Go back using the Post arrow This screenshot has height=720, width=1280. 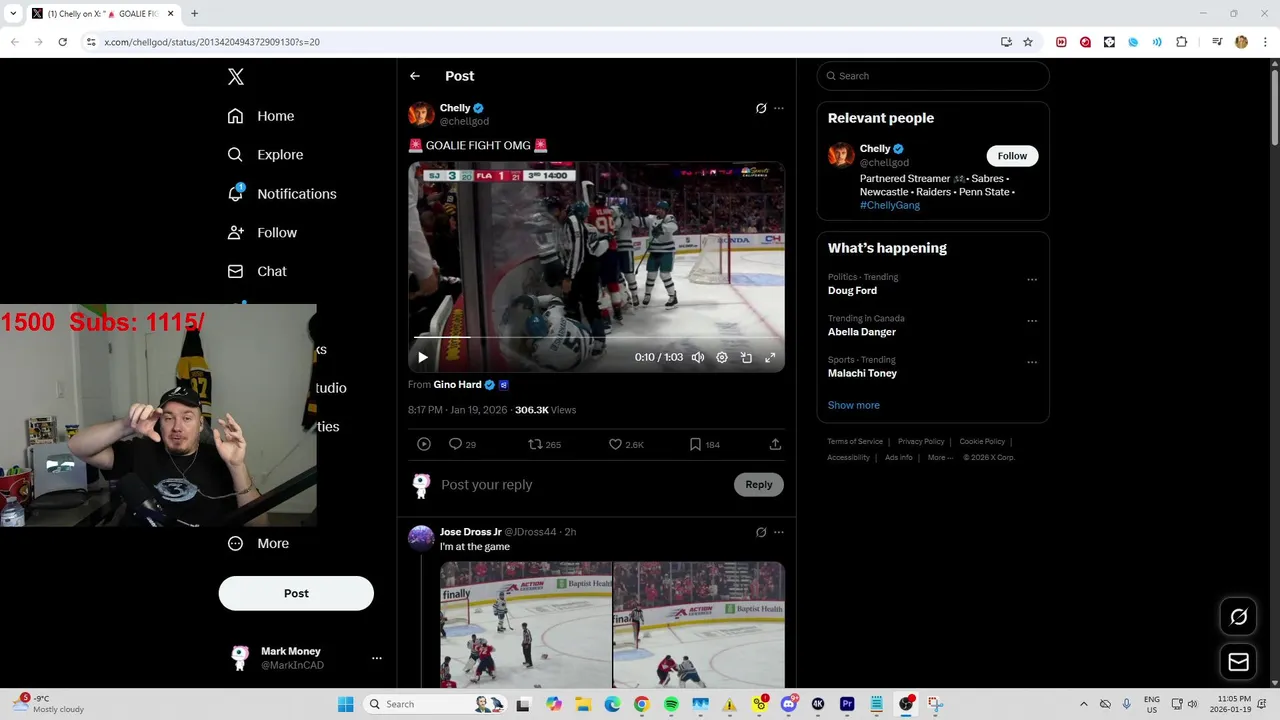[x=415, y=76]
